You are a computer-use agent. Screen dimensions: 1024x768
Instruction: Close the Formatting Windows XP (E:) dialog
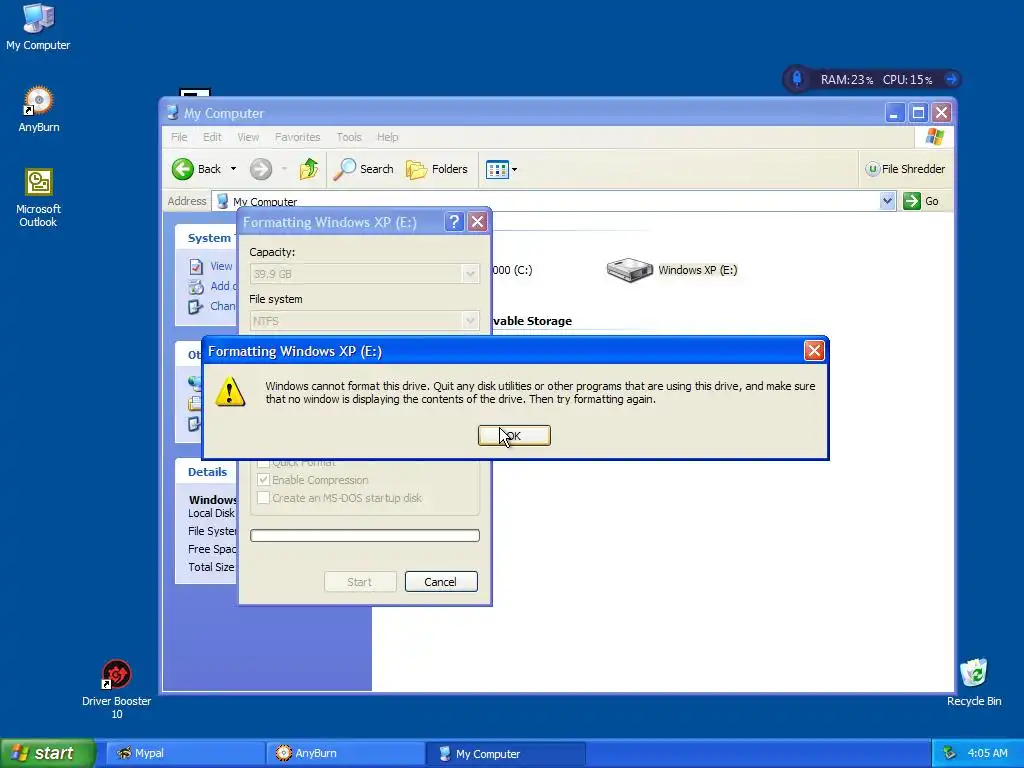click(477, 222)
